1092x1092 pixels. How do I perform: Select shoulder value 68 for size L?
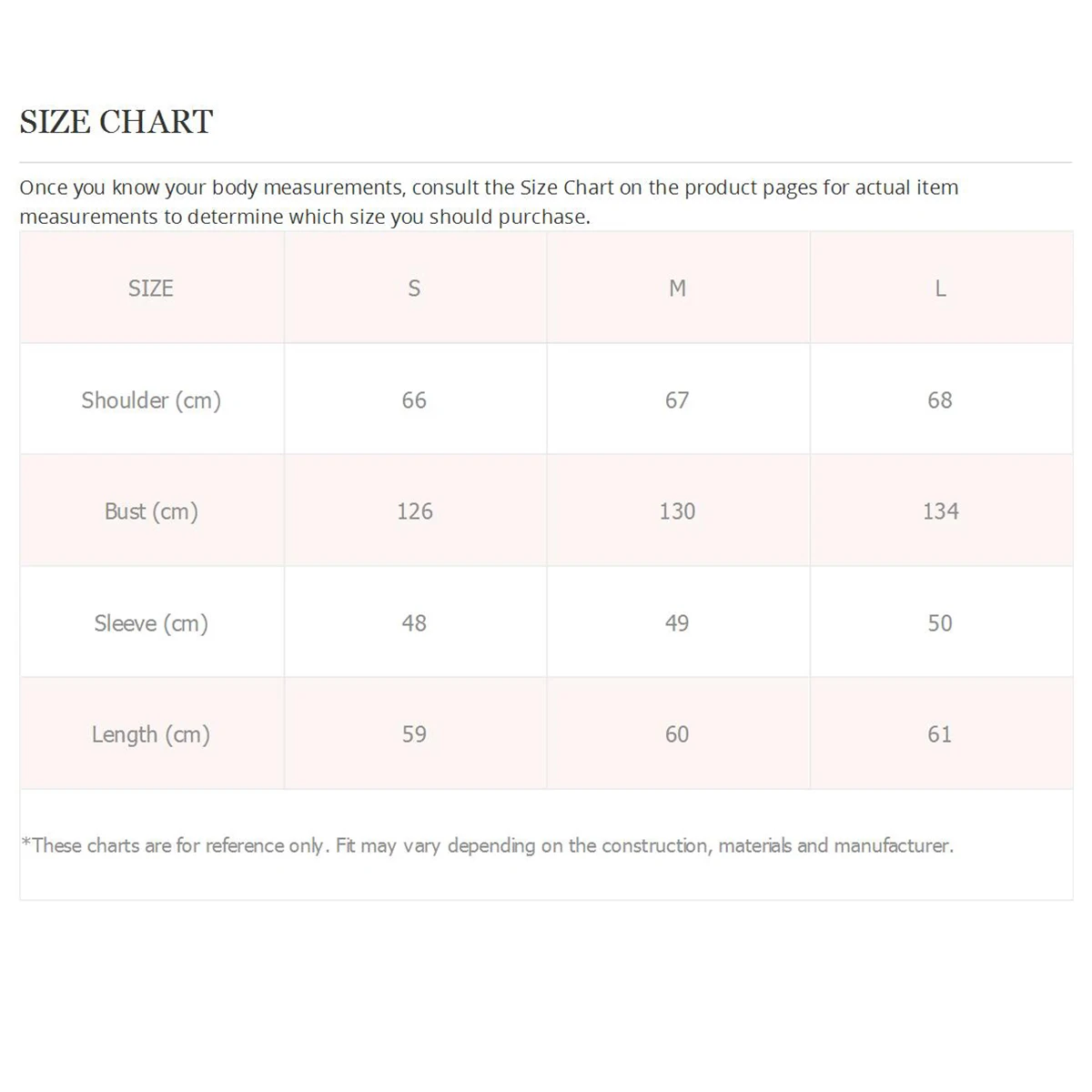[x=940, y=400]
